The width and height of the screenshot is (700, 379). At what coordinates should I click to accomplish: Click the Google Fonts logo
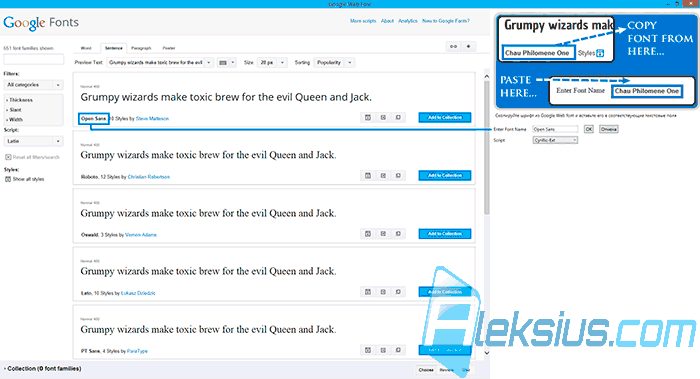click(41, 23)
